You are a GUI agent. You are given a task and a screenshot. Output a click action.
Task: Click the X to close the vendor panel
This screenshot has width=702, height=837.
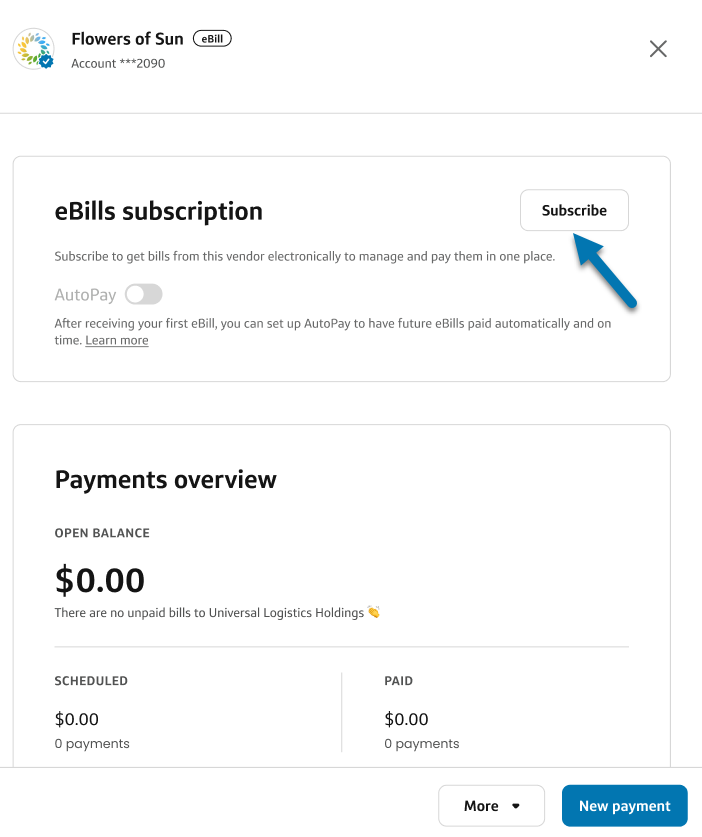[x=657, y=48]
